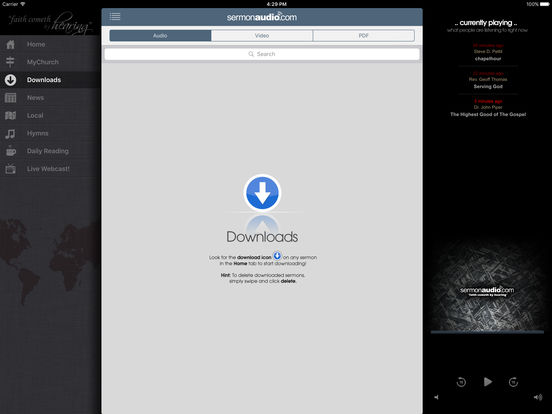Open The Highest Good of The Gospel
This screenshot has height=414, width=552.
488,108
